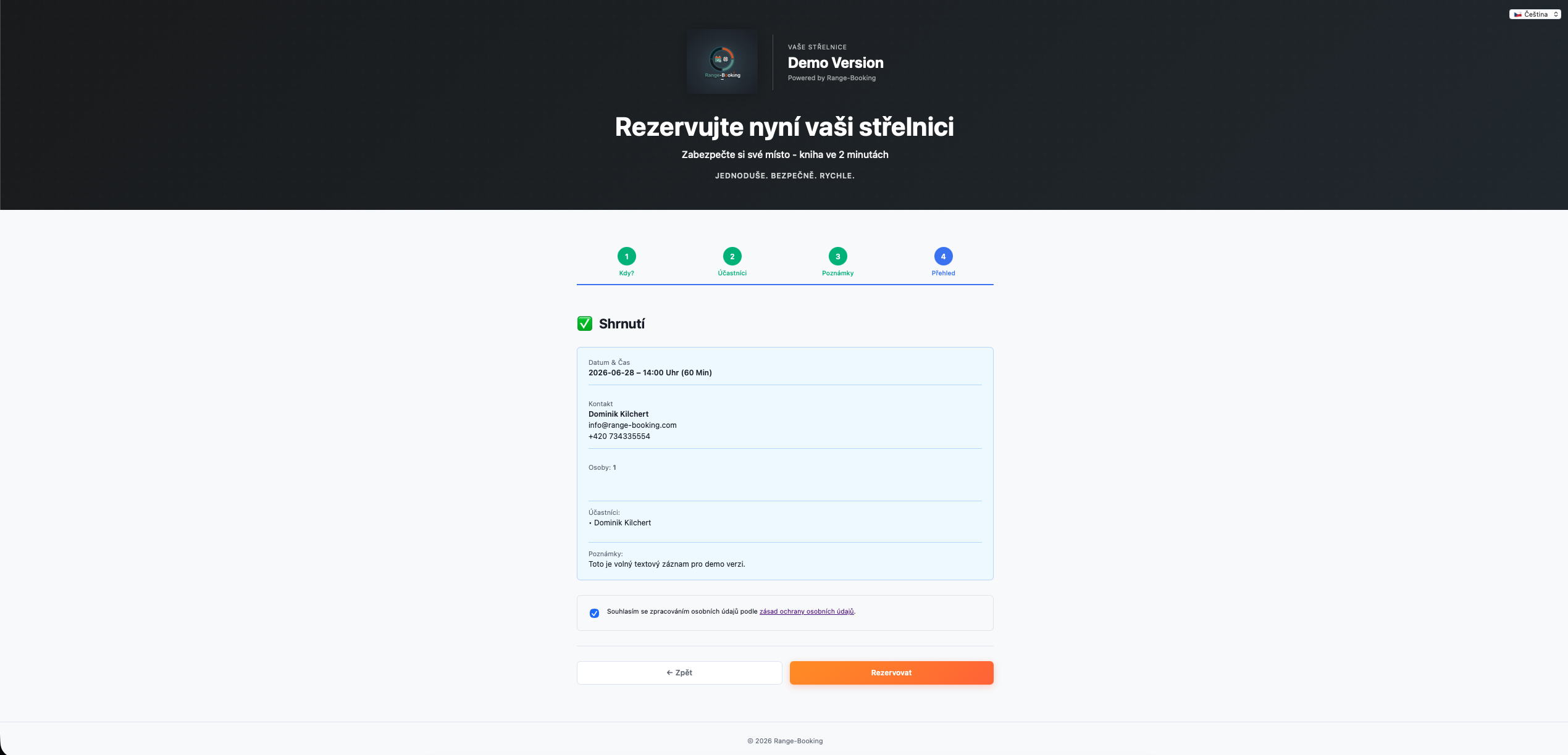Click the participant entry • Dominik Kilchert
1568x755 pixels.
click(x=619, y=523)
